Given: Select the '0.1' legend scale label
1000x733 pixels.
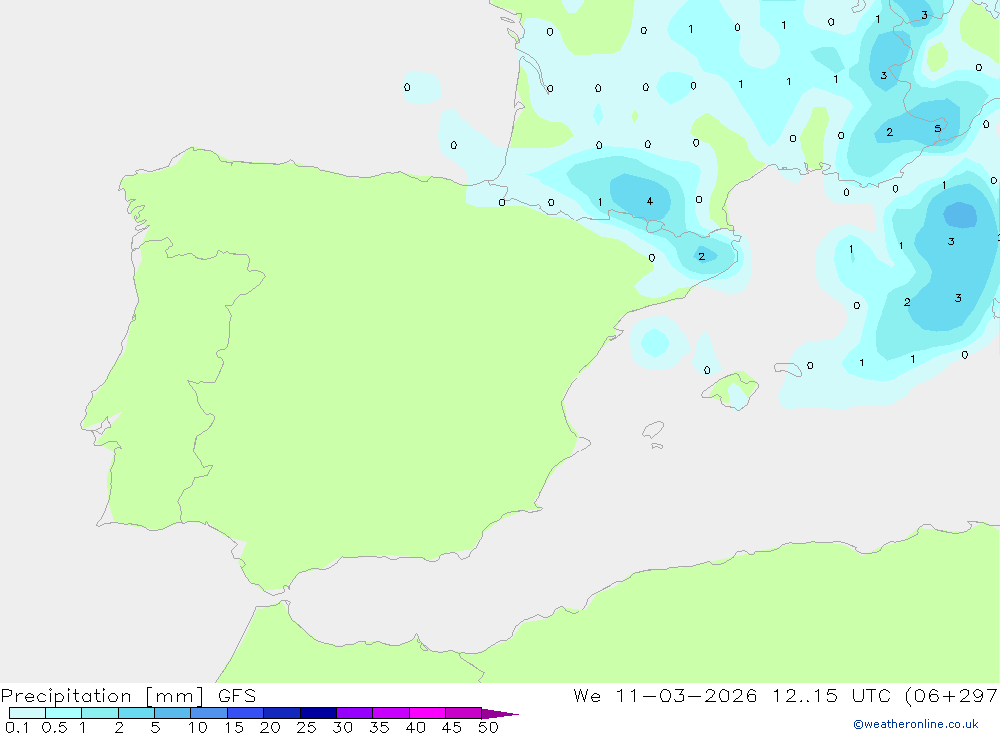Looking at the screenshot, I should coord(17,727).
